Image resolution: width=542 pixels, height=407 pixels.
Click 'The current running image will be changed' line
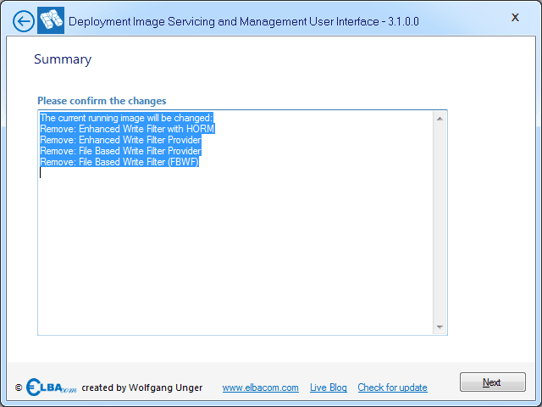[x=127, y=118]
